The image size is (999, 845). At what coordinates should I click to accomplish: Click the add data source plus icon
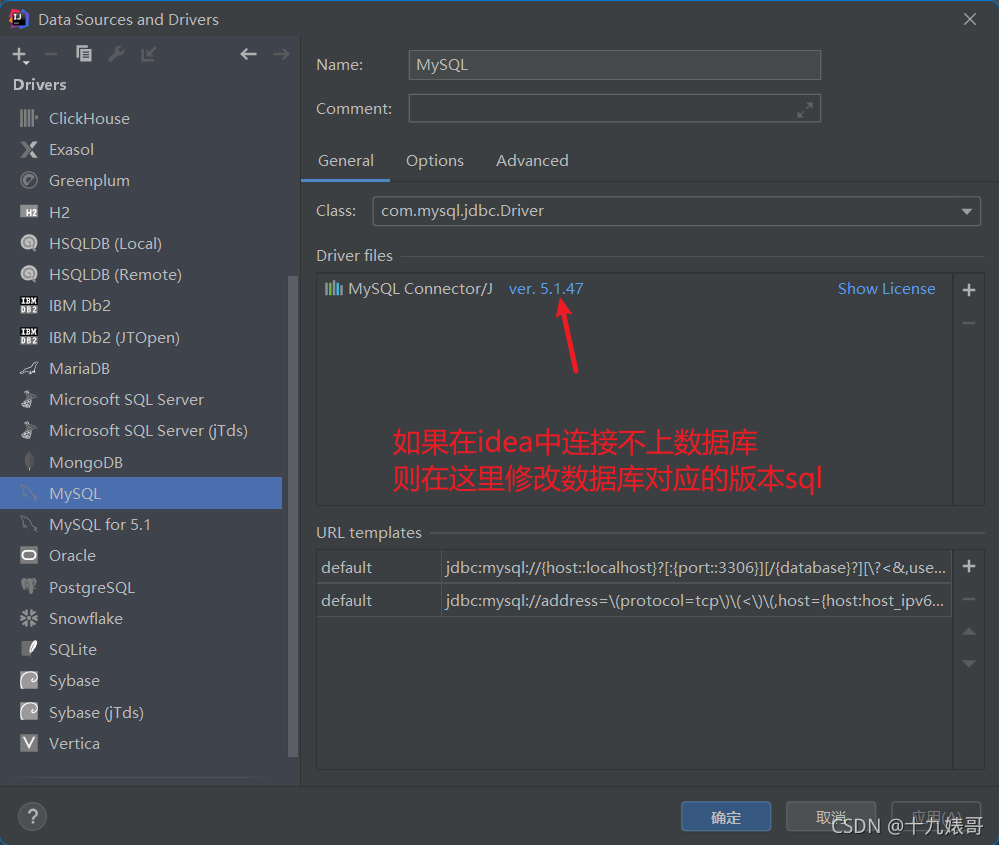click(x=20, y=55)
